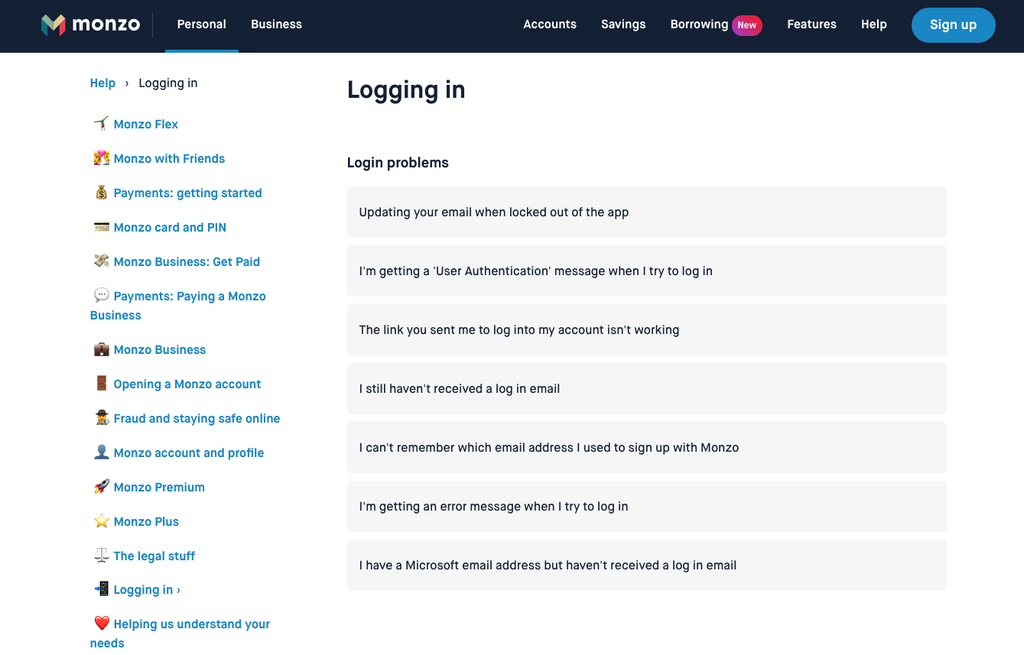This screenshot has width=1024, height=655.
Task: Expand 'I still haven't received a log in email'
Action: tap(646, 389)
